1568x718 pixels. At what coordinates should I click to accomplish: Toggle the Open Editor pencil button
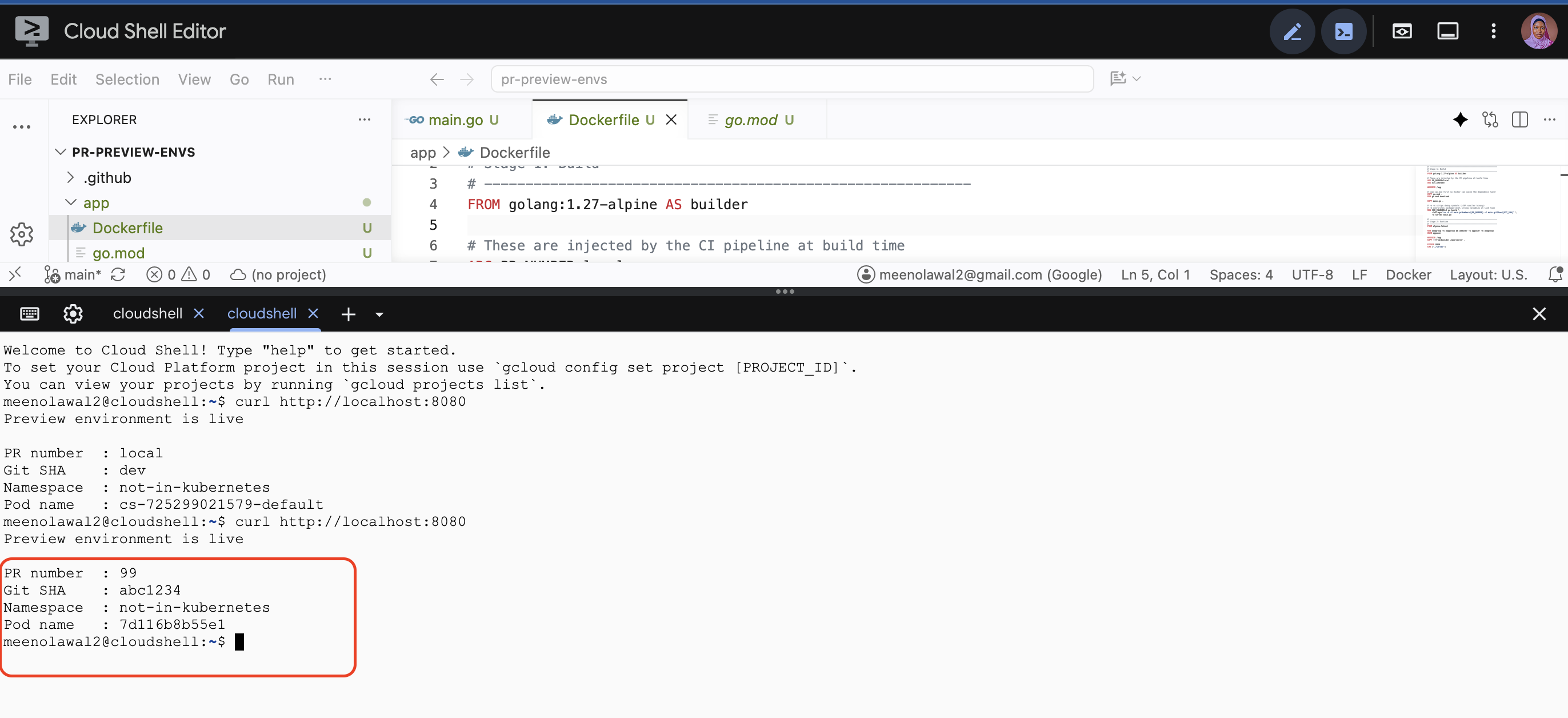1291,31
